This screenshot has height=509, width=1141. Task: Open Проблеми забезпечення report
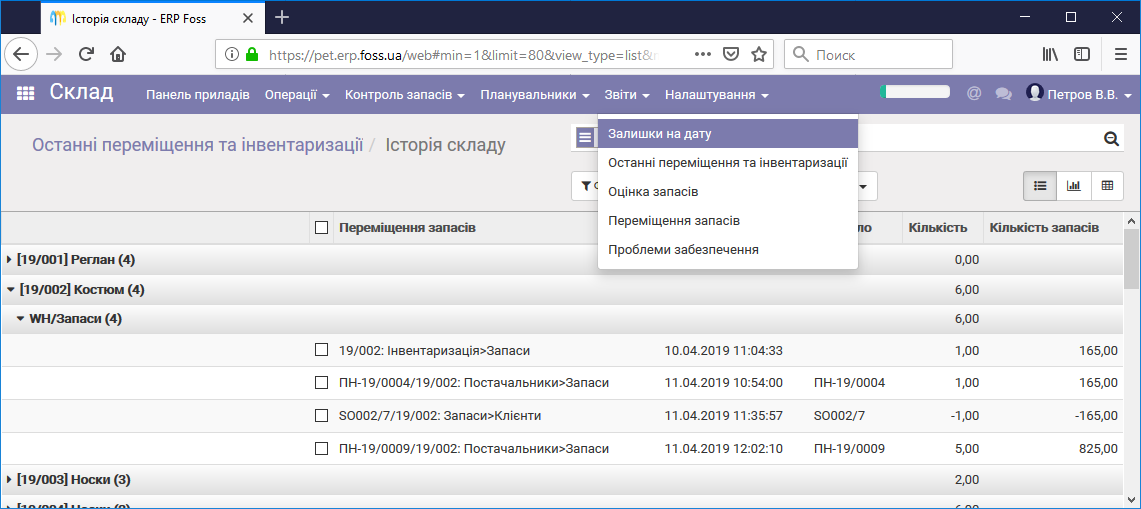pyautogui.click(x=728, y=250)
